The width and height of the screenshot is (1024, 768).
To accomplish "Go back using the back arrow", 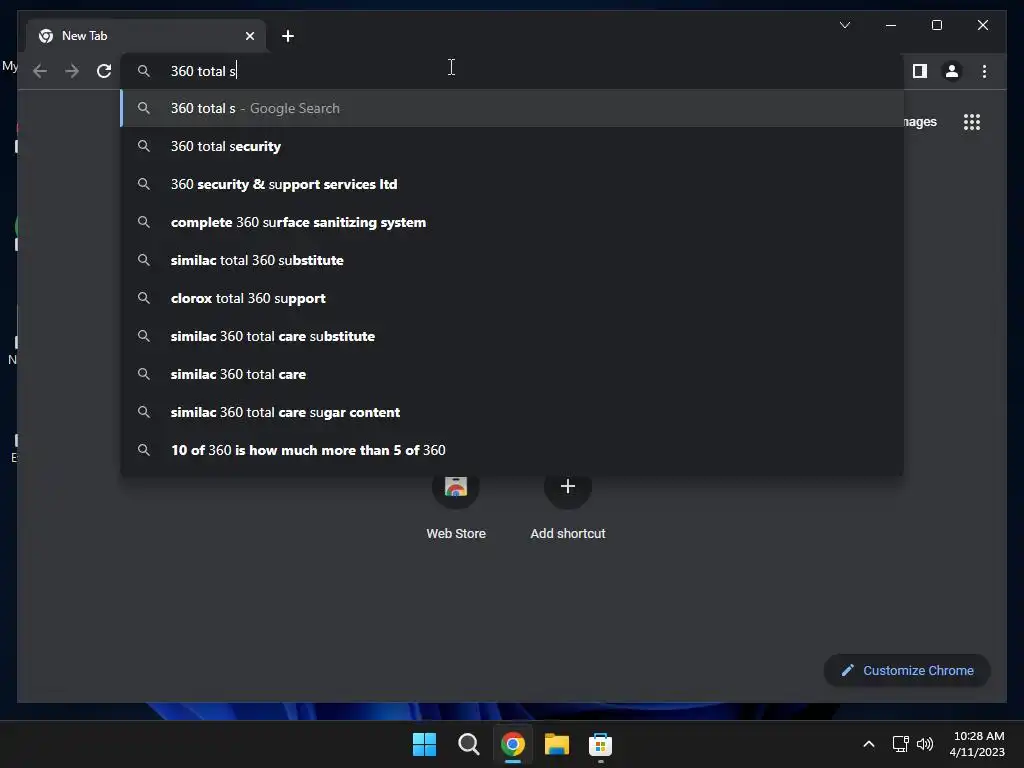I will point(40,71).
